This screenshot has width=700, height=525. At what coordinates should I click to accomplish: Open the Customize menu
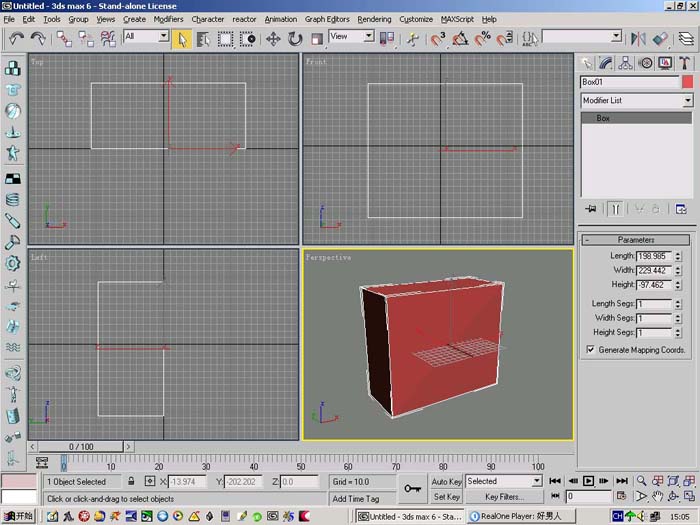point(416,19)
